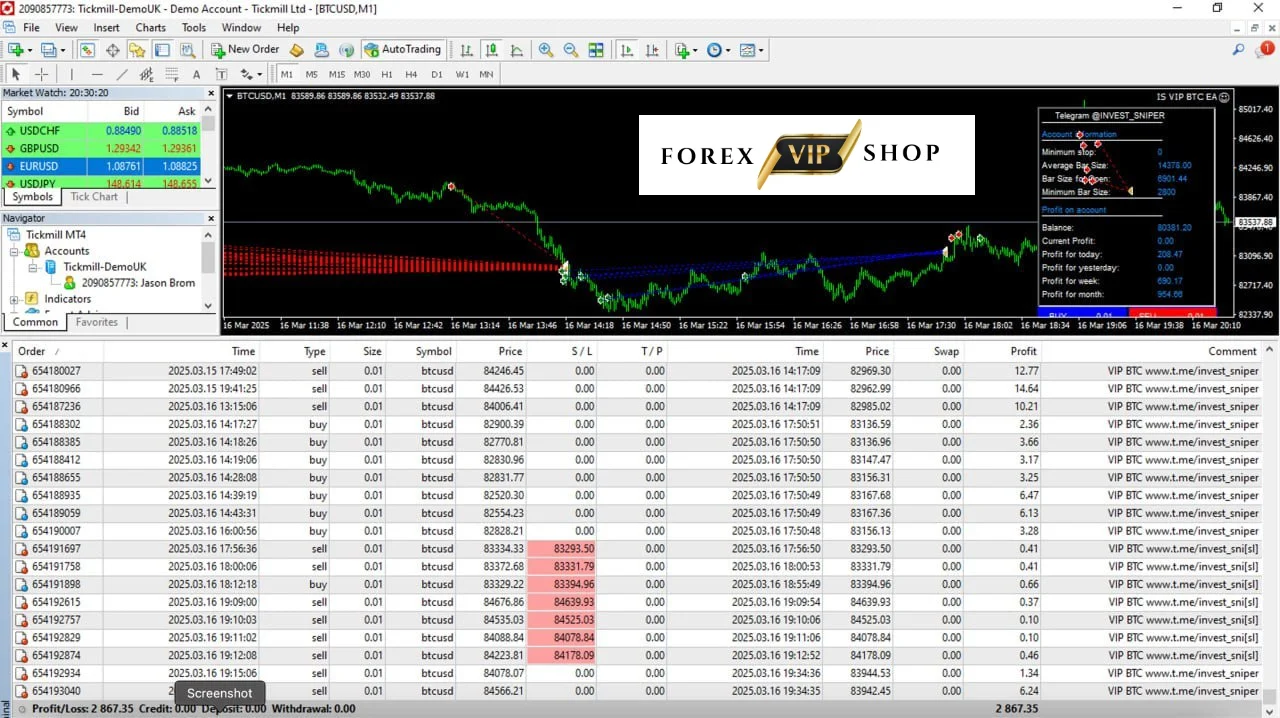Screen dimensions: 1280x718
Task: Switch chart to line chart icon
Action: [517, 50]
